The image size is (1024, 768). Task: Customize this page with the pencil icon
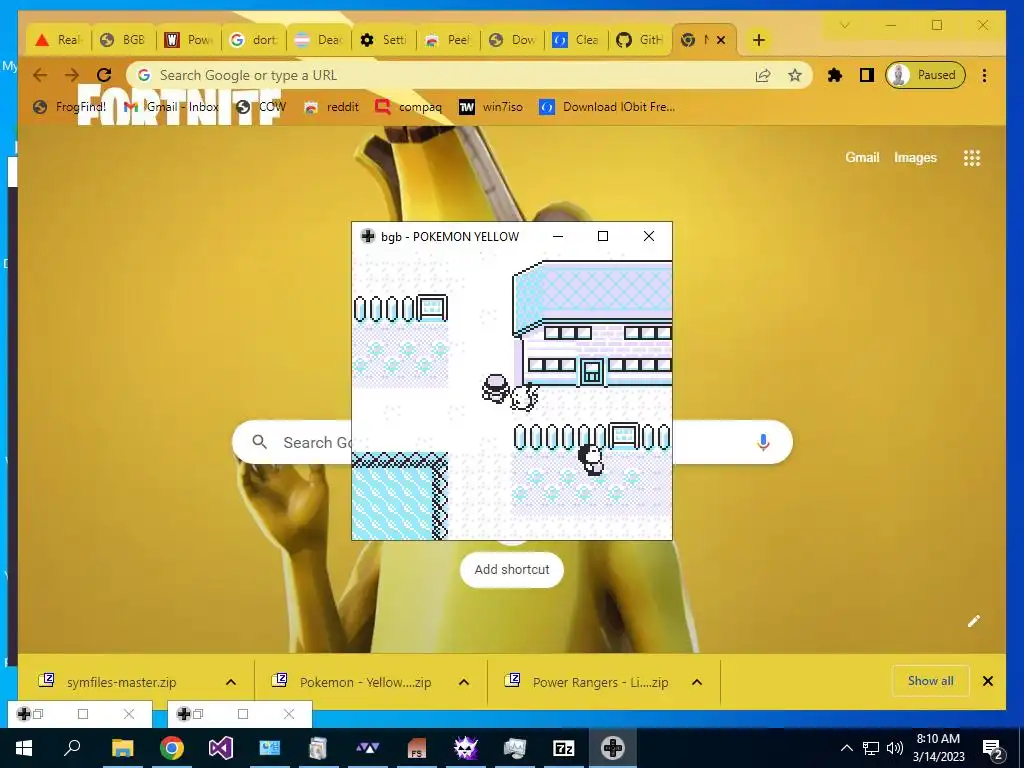click(x=973, y=621)
